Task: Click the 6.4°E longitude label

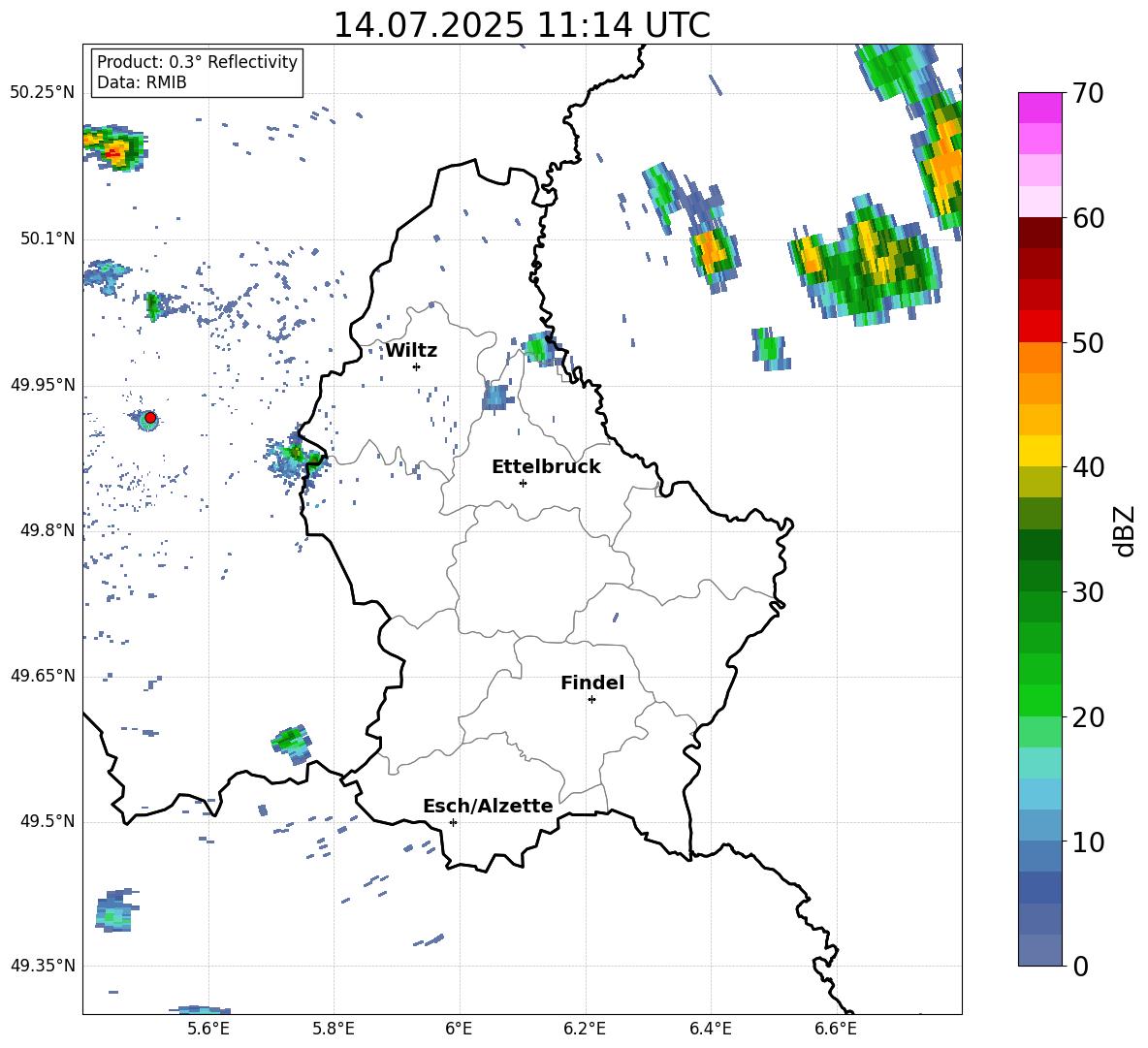Action: coord(710,1029)
